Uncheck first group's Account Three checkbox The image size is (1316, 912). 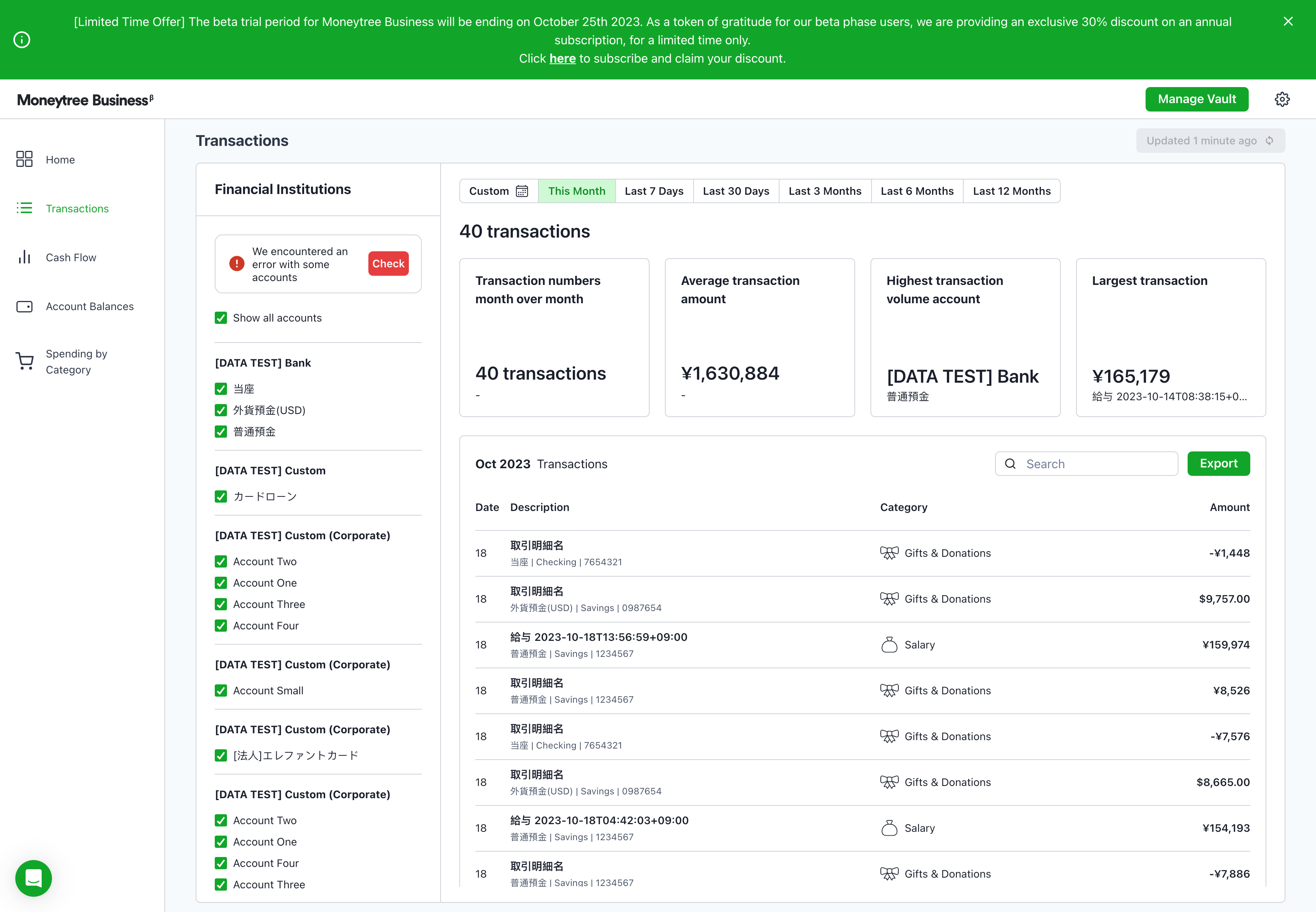[220, 604]
